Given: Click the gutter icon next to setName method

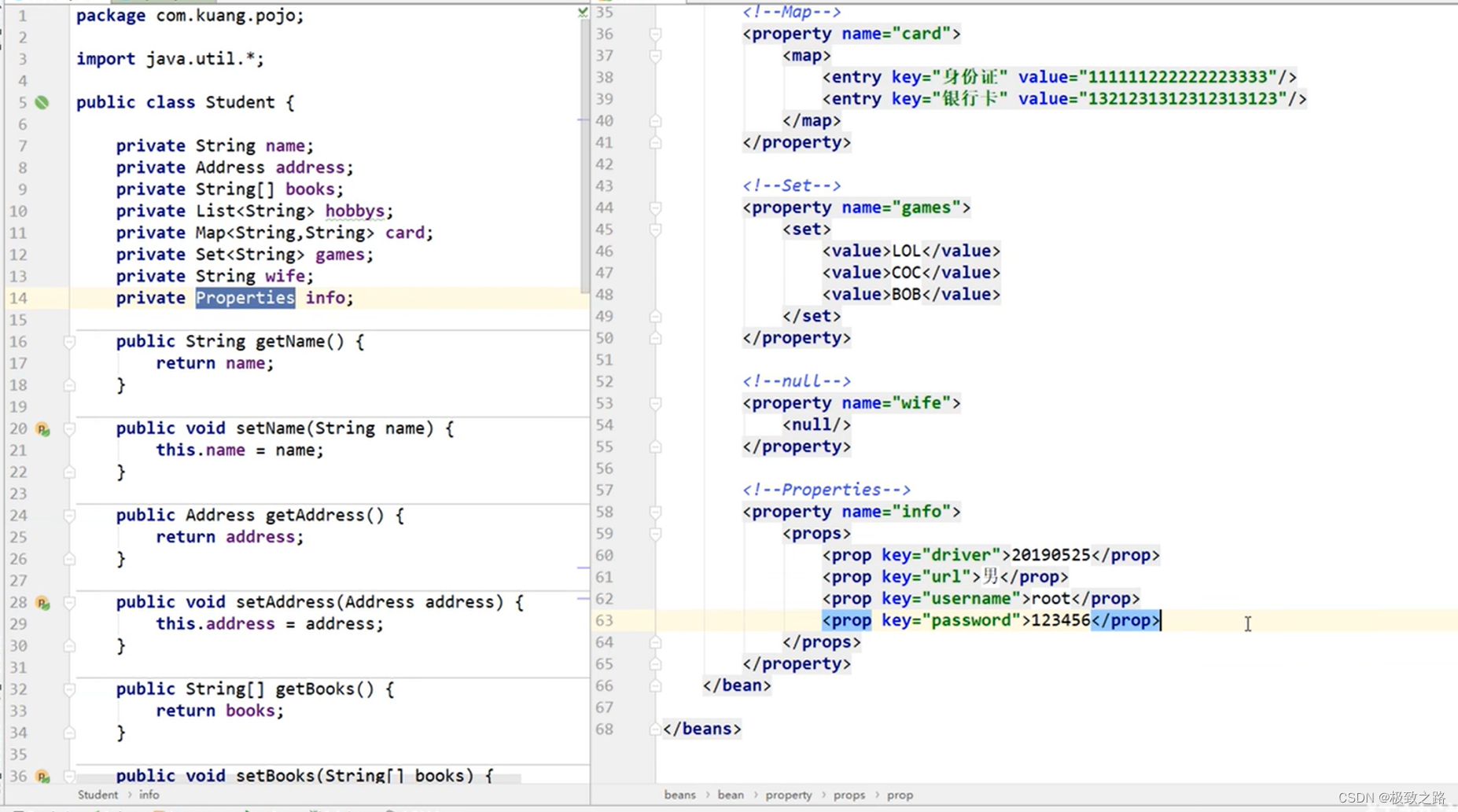Looking at the screenshot, I should pyautogui.click(x=42, y=429).
